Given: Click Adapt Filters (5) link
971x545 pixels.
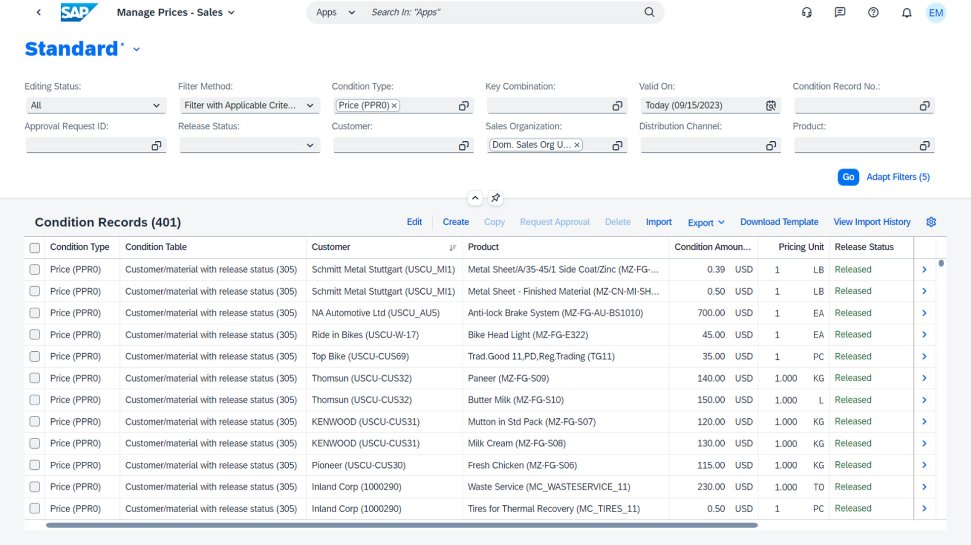Looking at the screenshot, I should (897, 177).
